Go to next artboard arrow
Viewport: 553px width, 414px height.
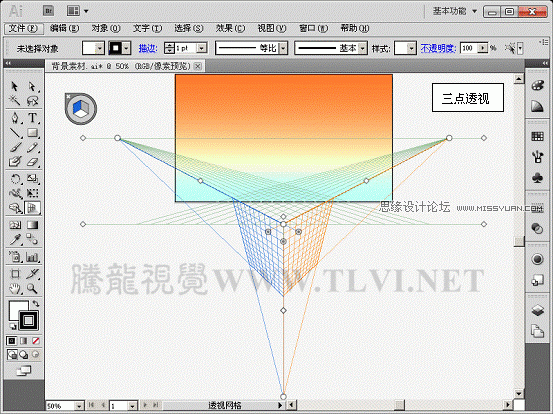145,405
